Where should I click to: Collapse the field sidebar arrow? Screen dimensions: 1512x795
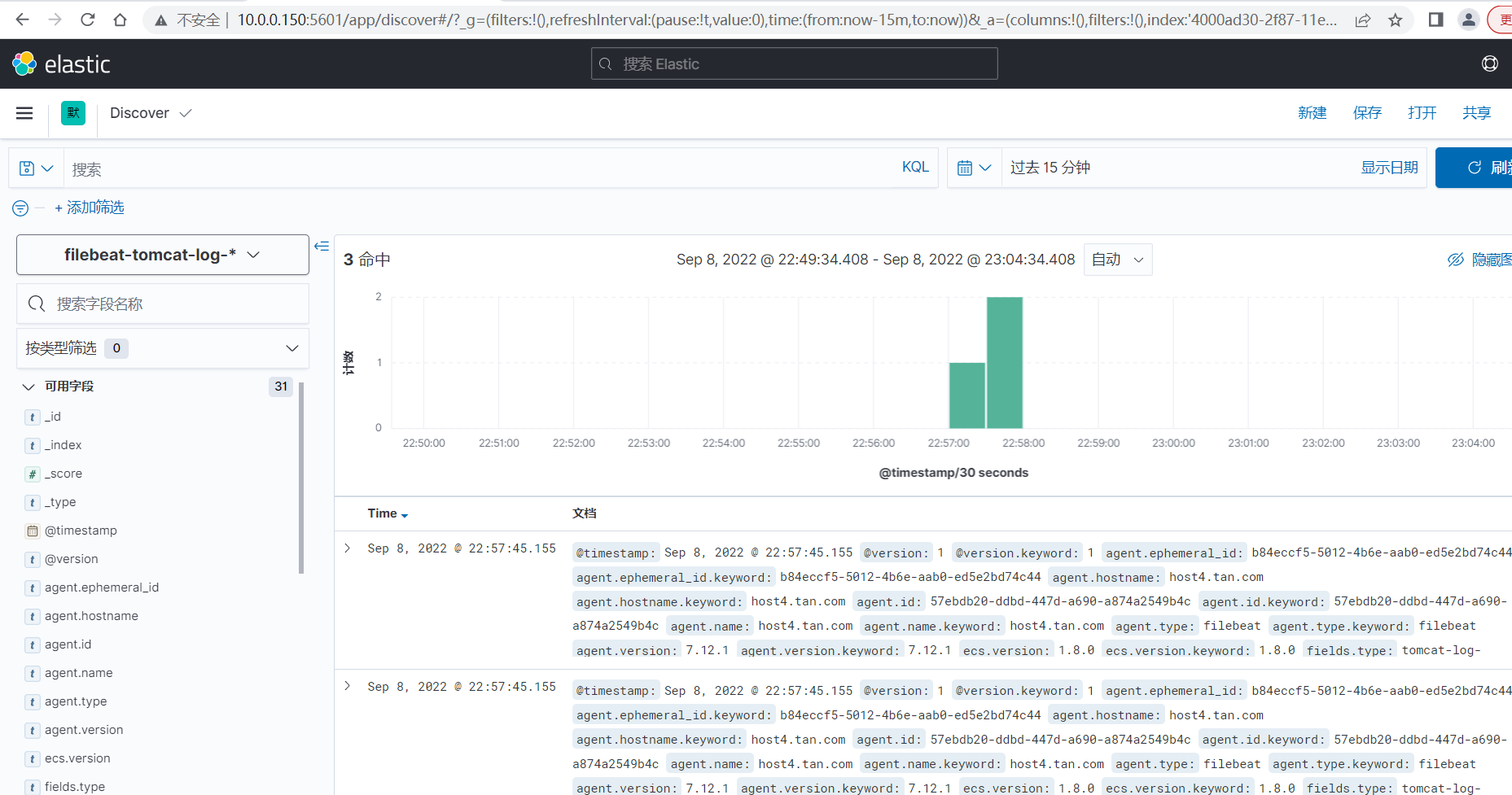322,246
